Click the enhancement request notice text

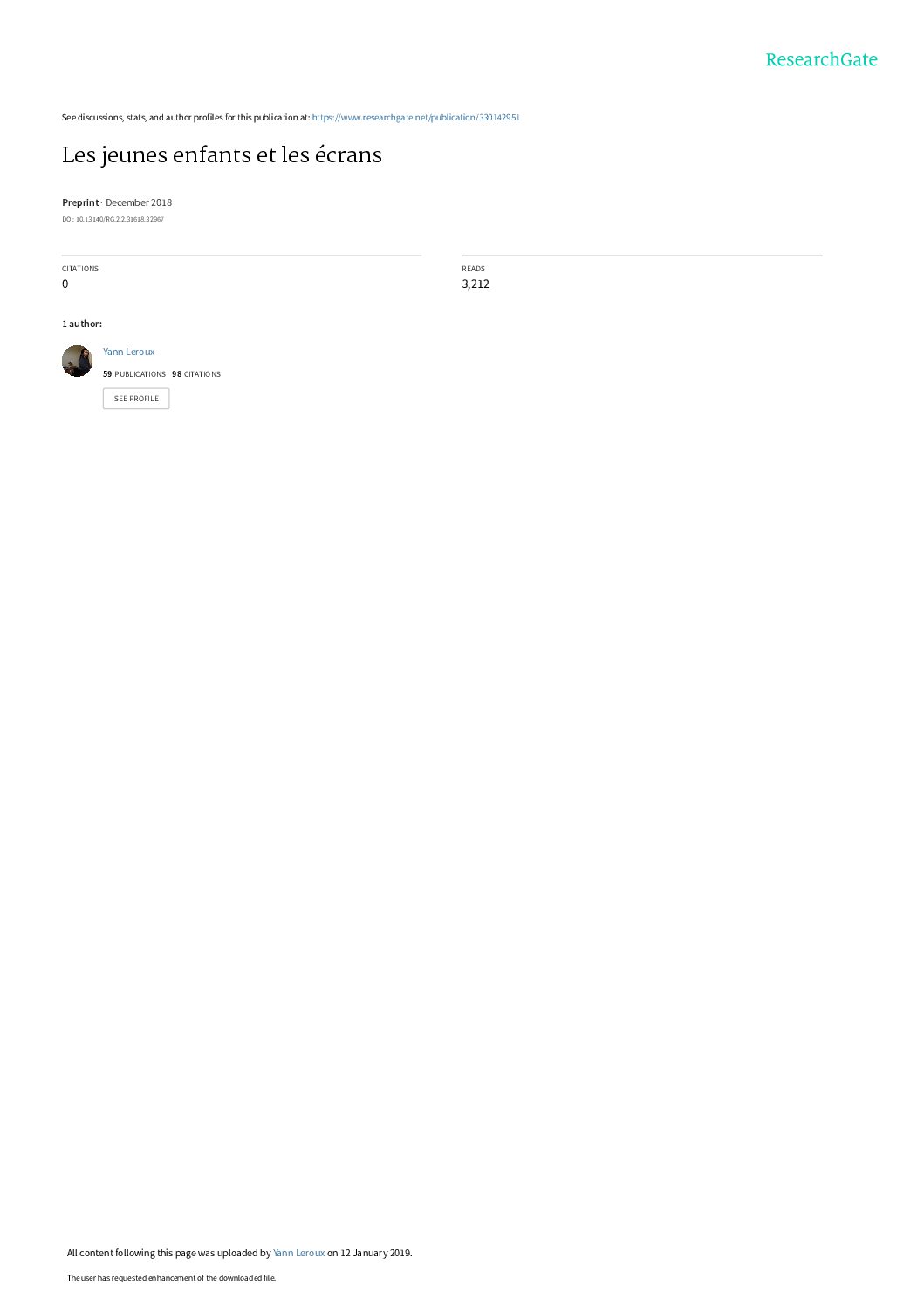tap(171, 1278)
